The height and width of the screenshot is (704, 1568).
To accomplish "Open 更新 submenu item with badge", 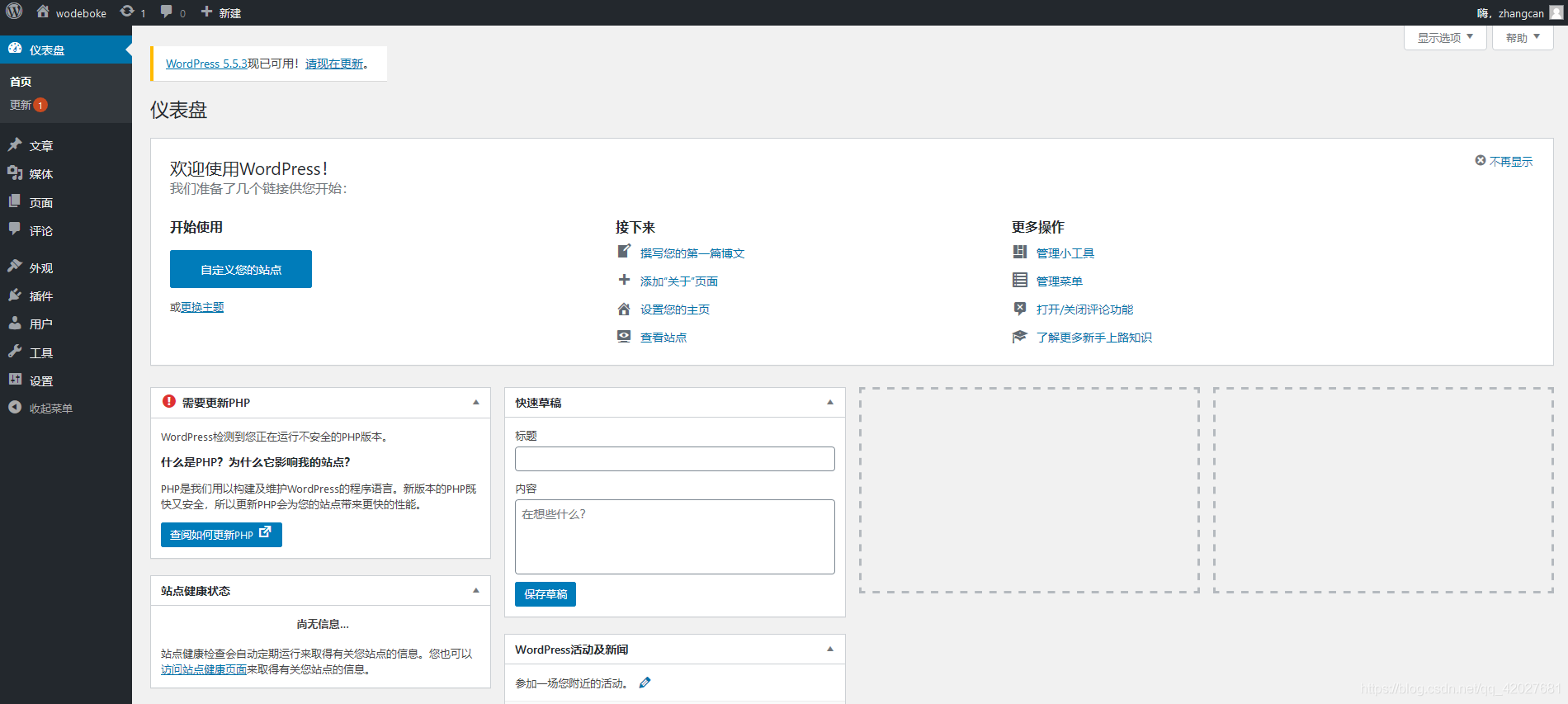I will click(28, 105).
